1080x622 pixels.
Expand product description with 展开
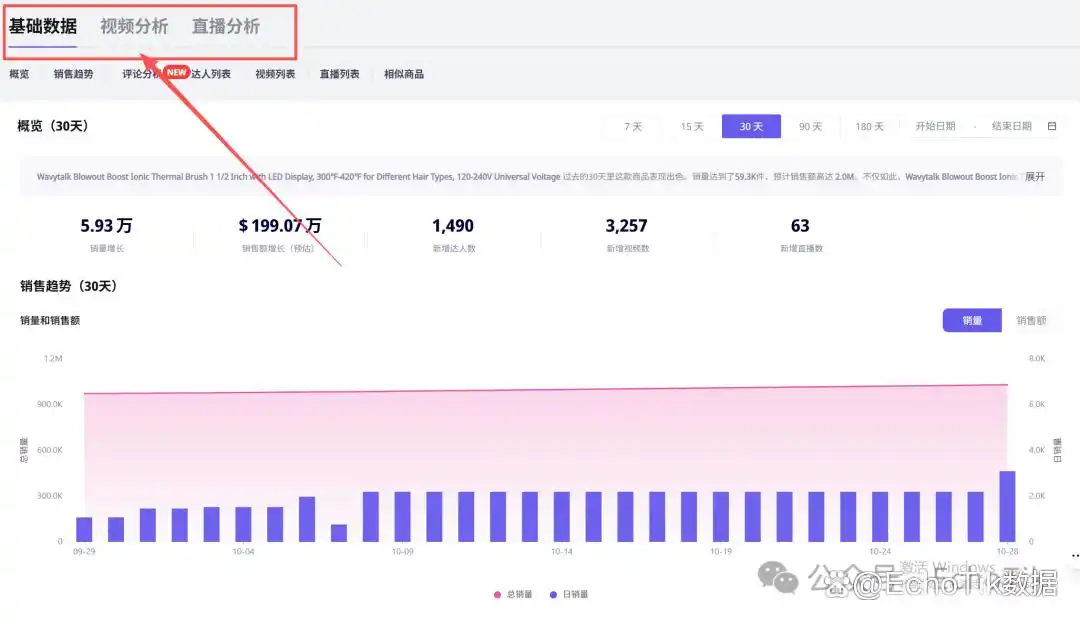pyautogui.click(x=1035, y=176)
